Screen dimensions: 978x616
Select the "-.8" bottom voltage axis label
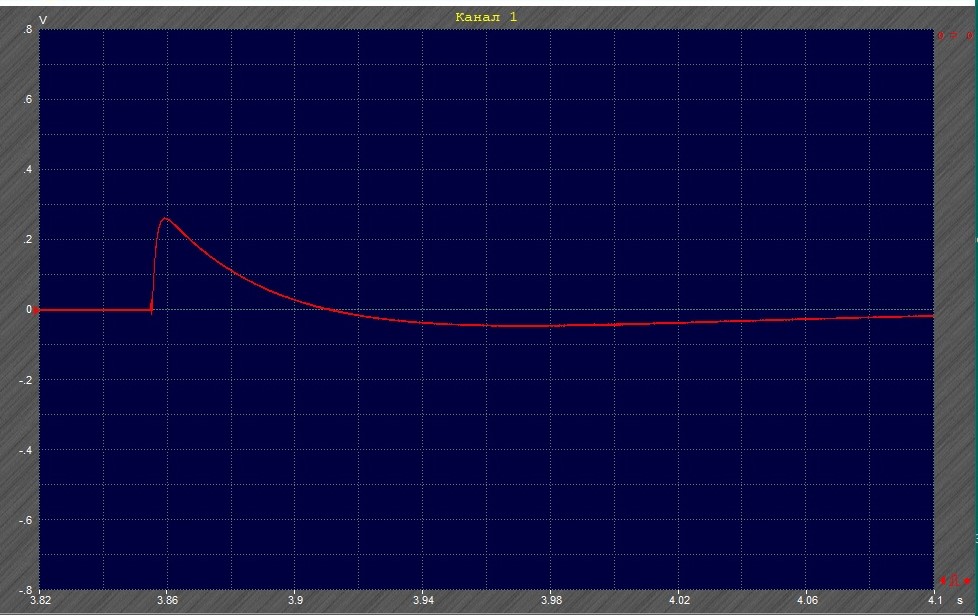26,590
